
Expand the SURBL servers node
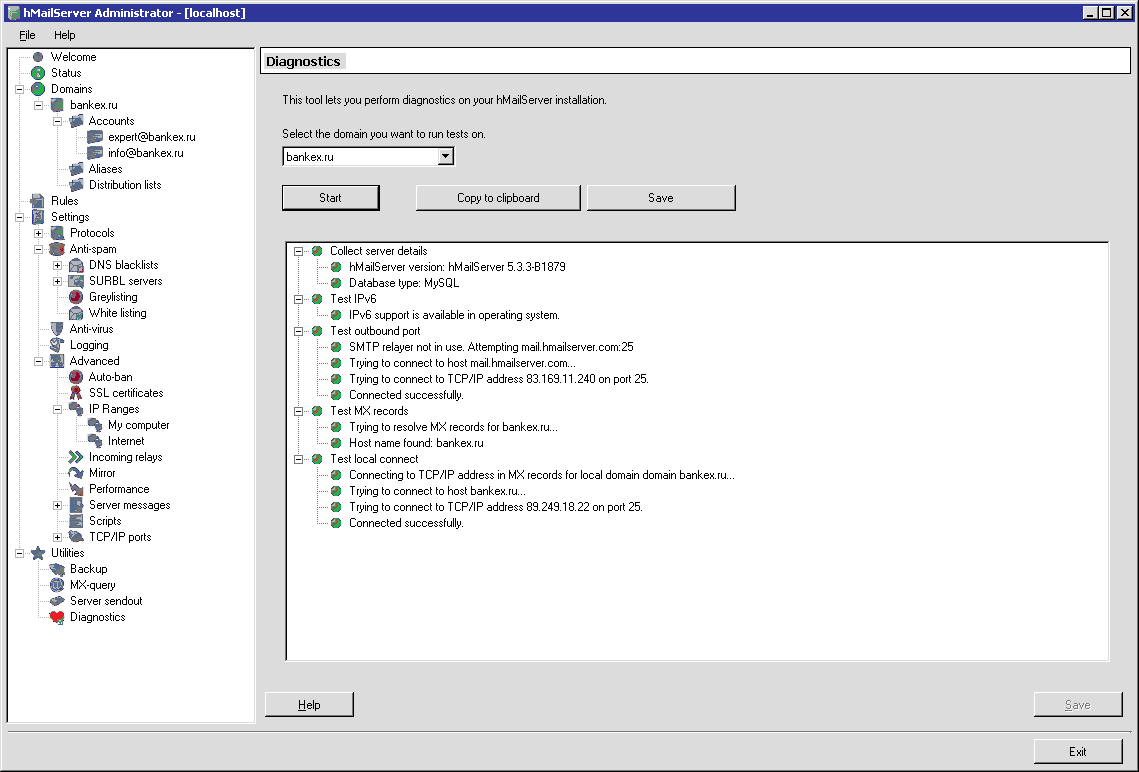(57, 281)
